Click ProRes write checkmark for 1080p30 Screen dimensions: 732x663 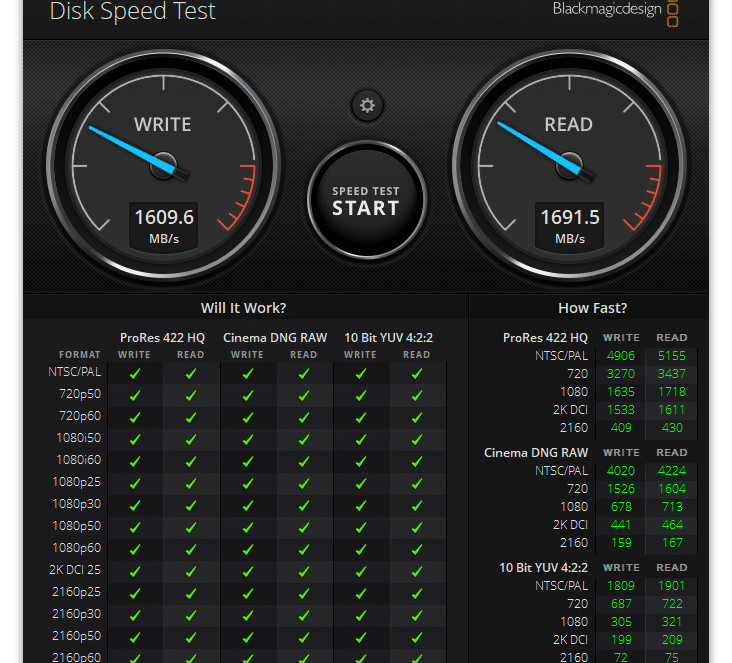pos(135,506)
